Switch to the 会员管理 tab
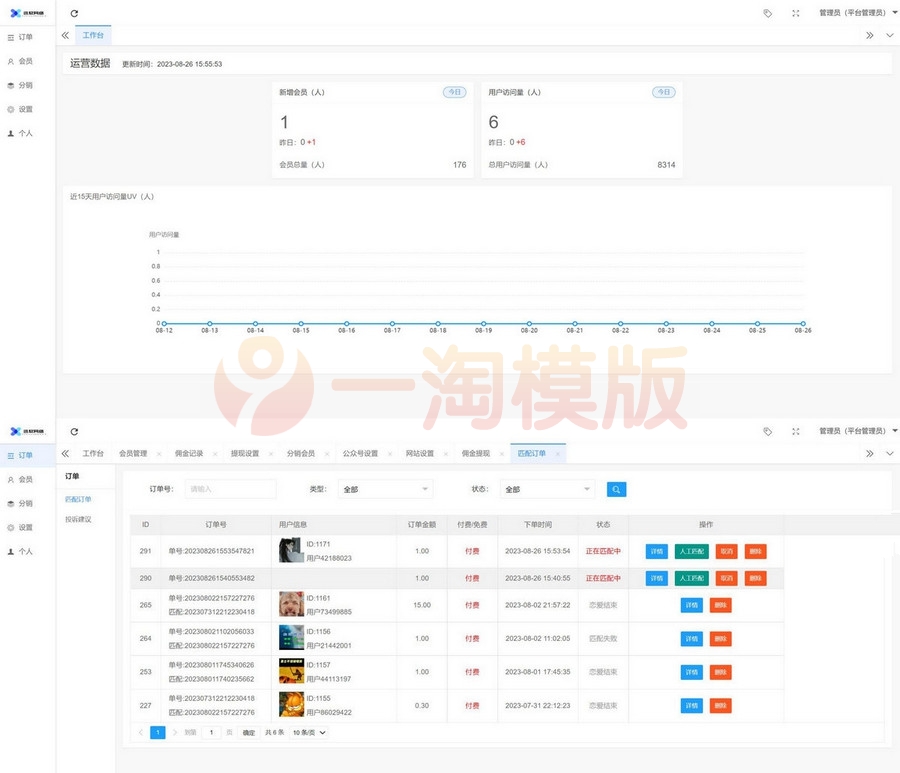Viewport: 900px width, 773px height. point(133,454)
